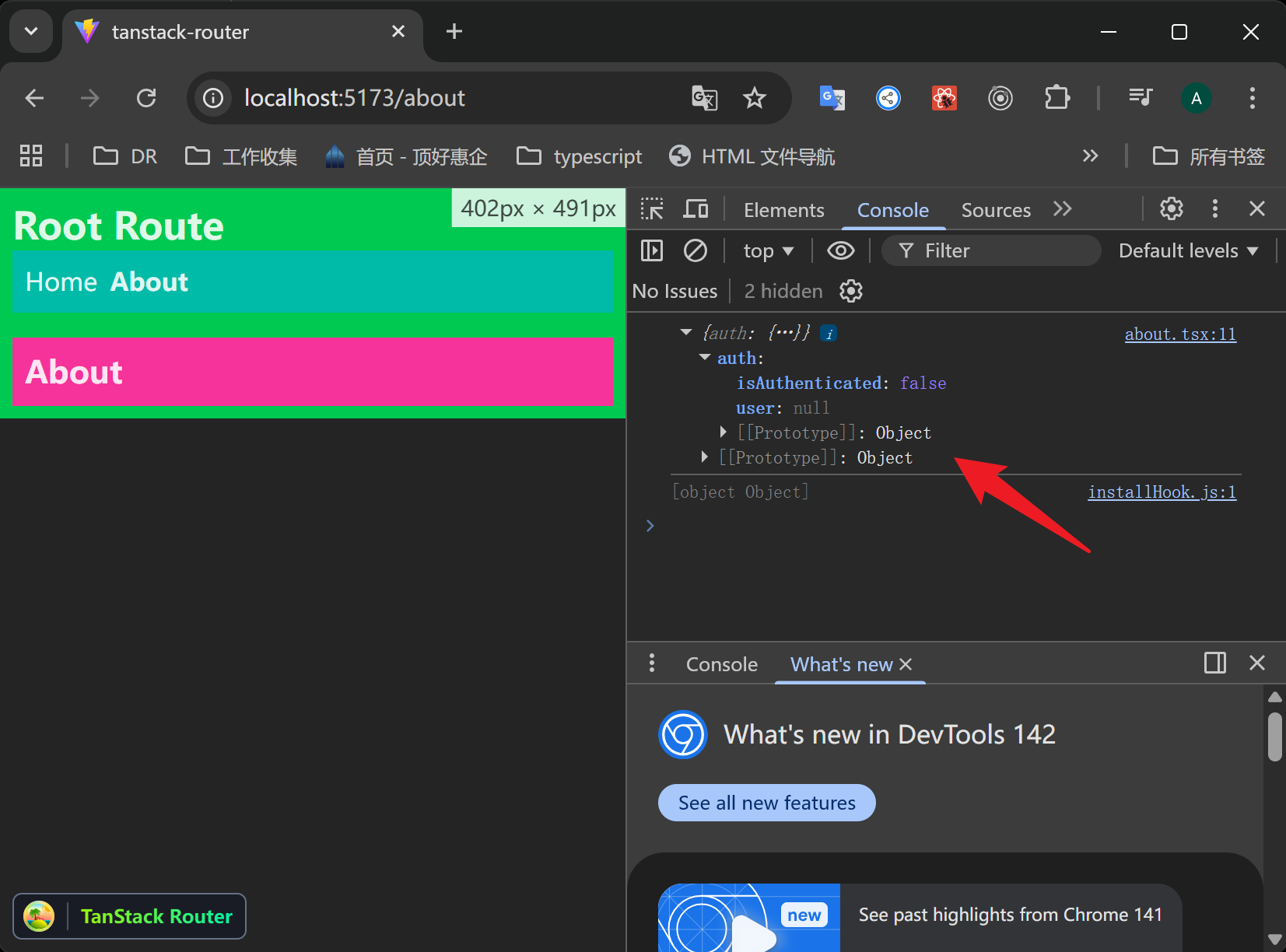Click the translate page icon in address bar
1286x952 pixels.
pos(704,98)
